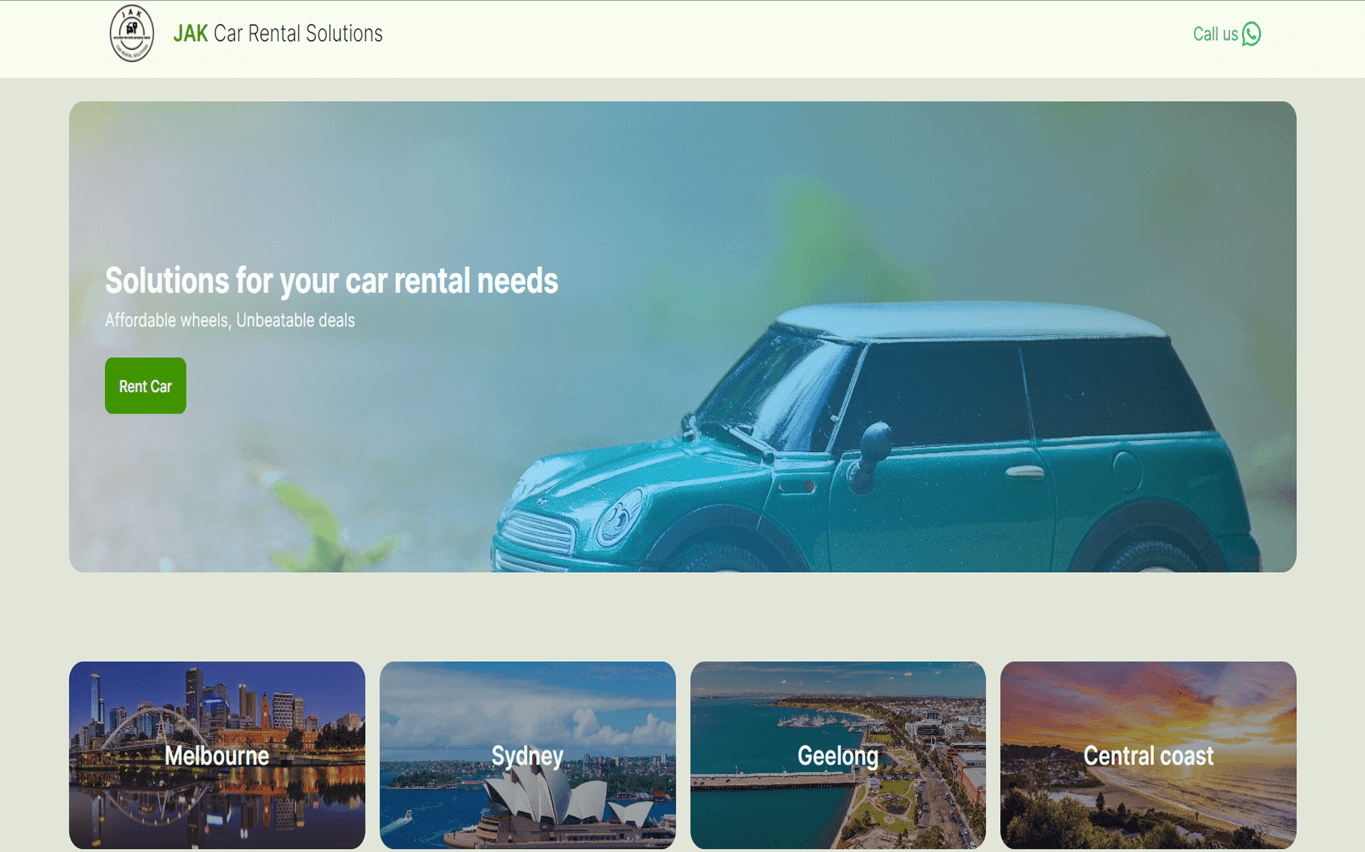Open the Call us link
Viewport: 1365px width, 852px height.
1227,34
